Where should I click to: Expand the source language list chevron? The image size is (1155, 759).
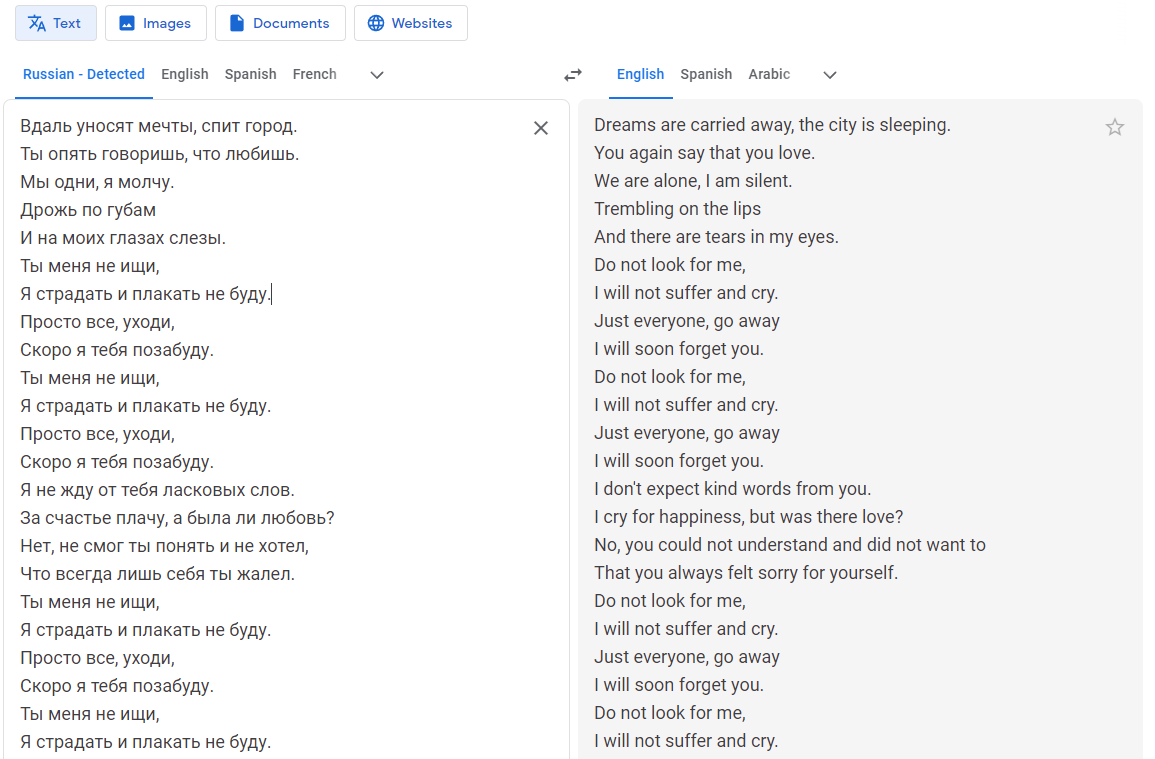(377, 75)
